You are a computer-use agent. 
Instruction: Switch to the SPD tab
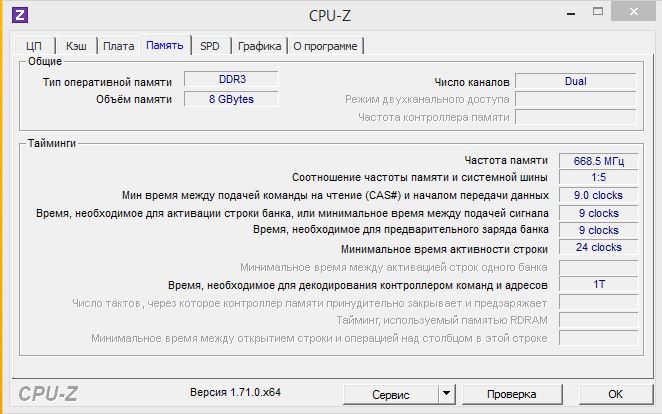210,46
